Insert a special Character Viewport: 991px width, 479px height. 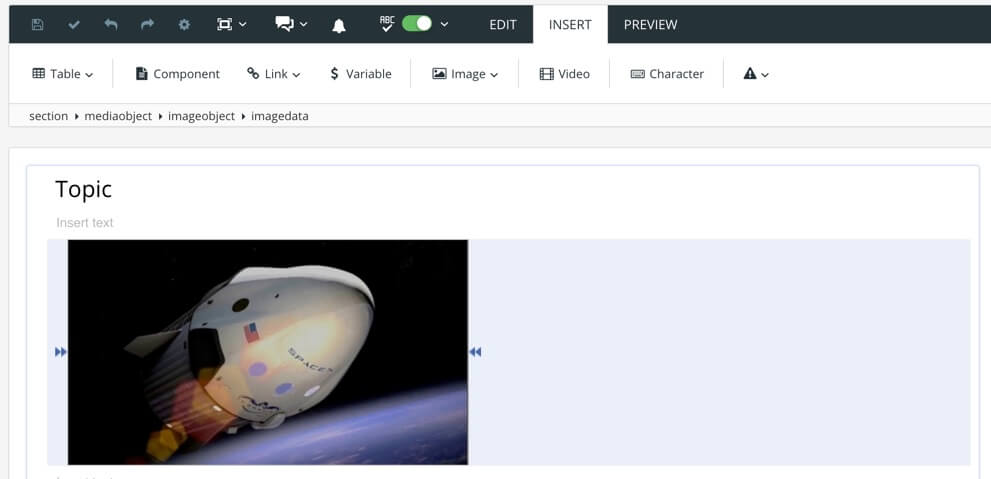[667, 74]
